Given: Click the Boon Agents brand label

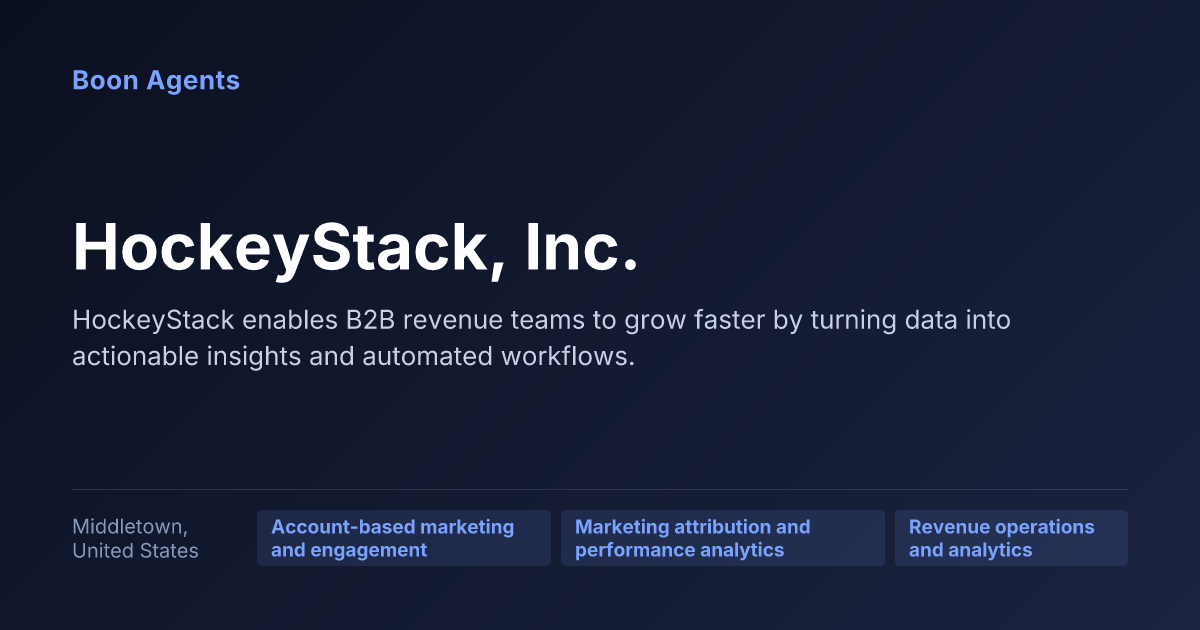Looking at the screenshot, I should (156, 81).
